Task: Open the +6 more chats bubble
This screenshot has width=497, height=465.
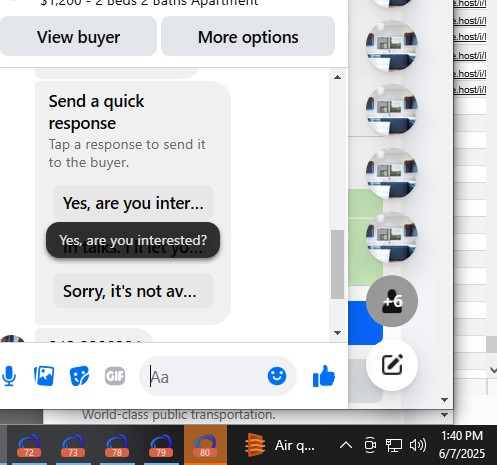Action: tap(392, 301)
